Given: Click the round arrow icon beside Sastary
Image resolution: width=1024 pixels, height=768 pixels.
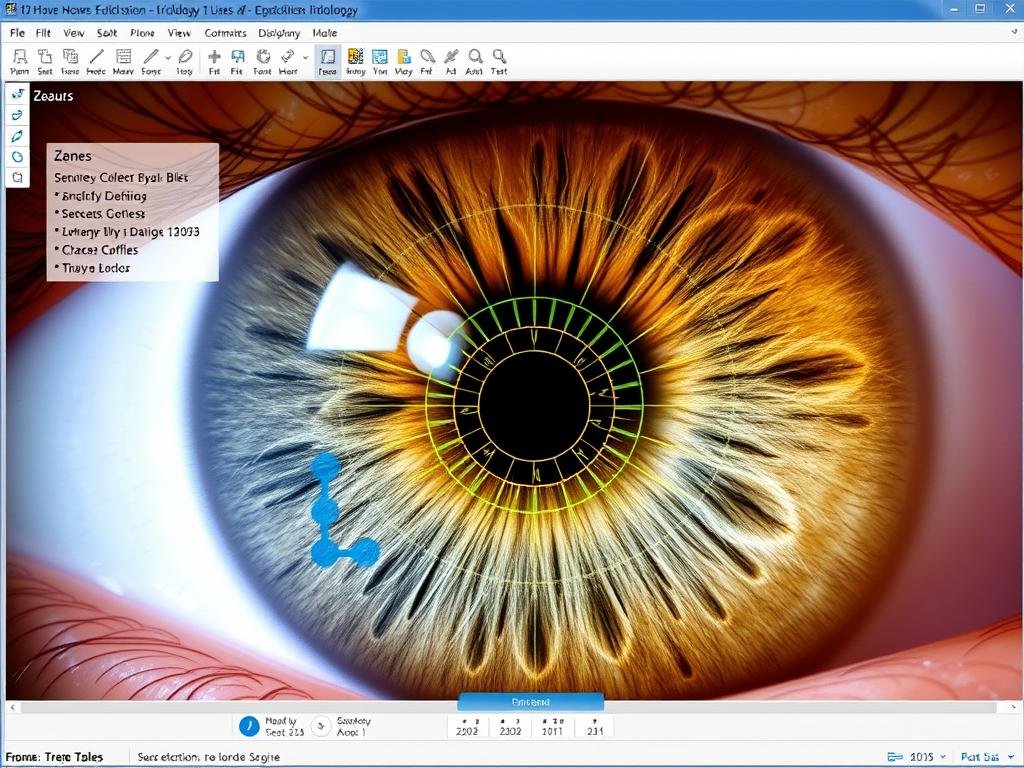Looking at the screenshot, I should 321,726.
